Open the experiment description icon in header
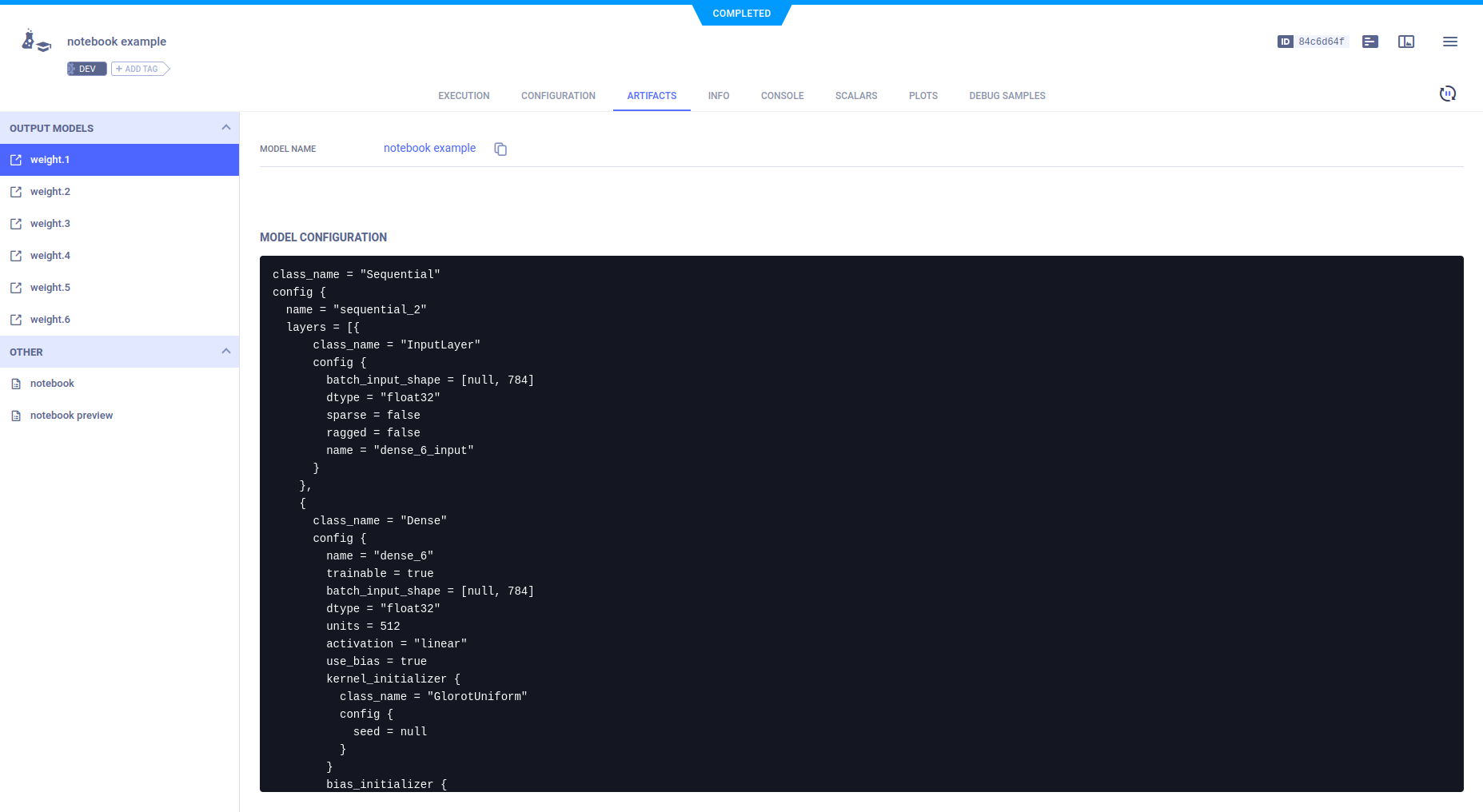1483x812 pixels. (x=1369, y=42)
